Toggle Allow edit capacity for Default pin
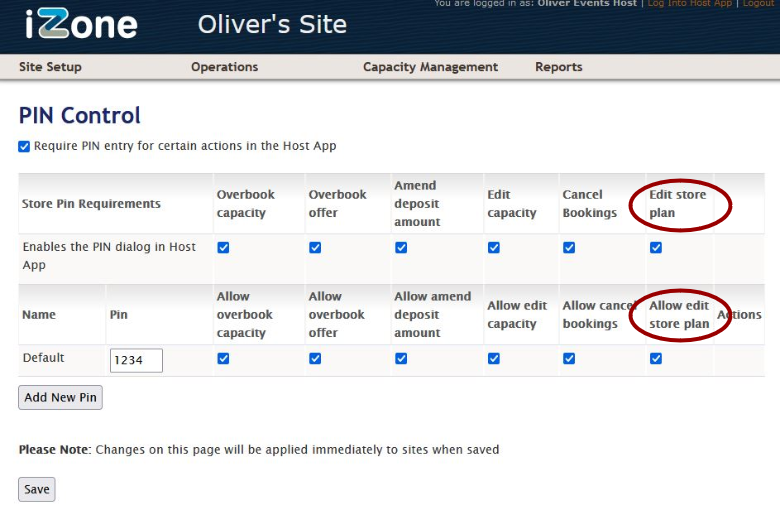Screen dimensions: 781x511 click(x=494, y=359)
